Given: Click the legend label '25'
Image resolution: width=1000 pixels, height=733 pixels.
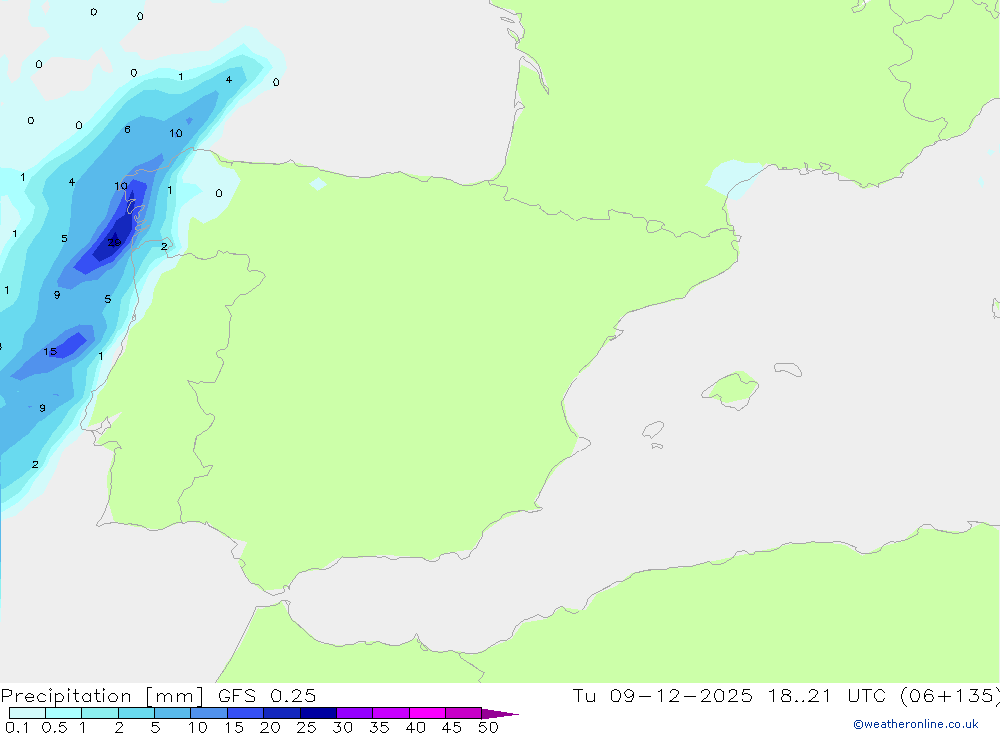Looking at the screenshot, I should 307,727.
